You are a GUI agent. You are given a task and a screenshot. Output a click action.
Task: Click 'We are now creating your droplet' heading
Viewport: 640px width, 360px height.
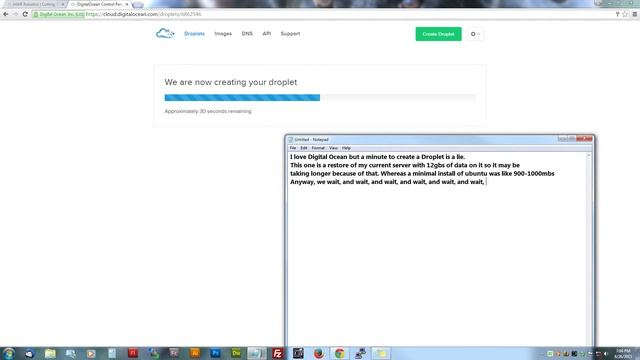click(231, 82)
